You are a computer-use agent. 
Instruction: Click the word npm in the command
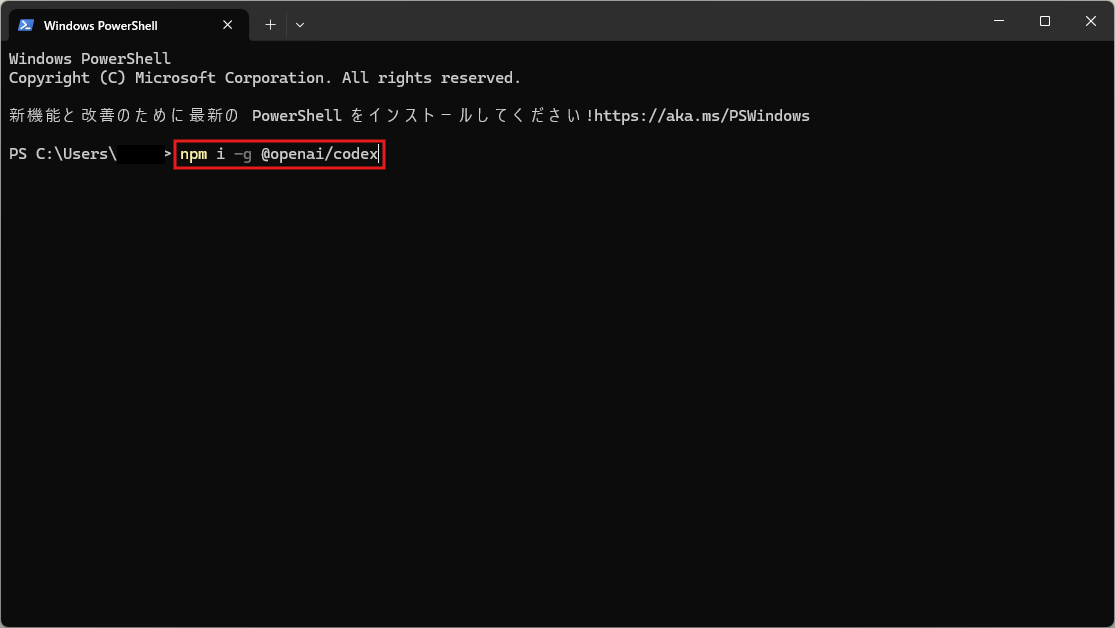[x=193, y=155]
